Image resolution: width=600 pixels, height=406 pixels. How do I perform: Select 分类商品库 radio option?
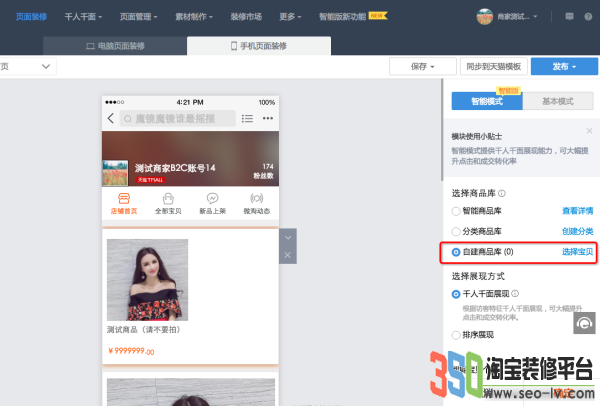(455, 232)
